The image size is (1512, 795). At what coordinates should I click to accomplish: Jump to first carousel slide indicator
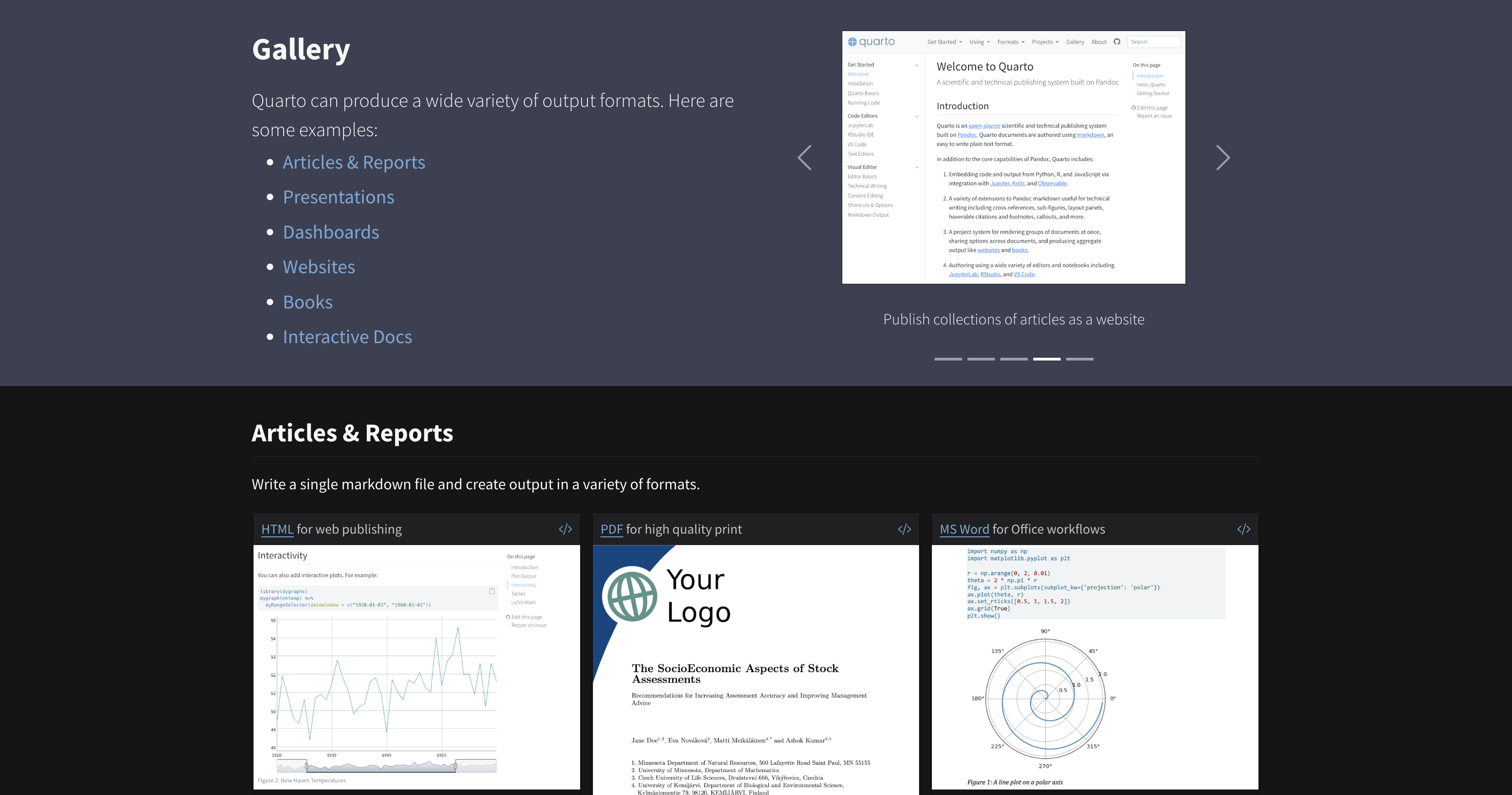click(948, 359)
